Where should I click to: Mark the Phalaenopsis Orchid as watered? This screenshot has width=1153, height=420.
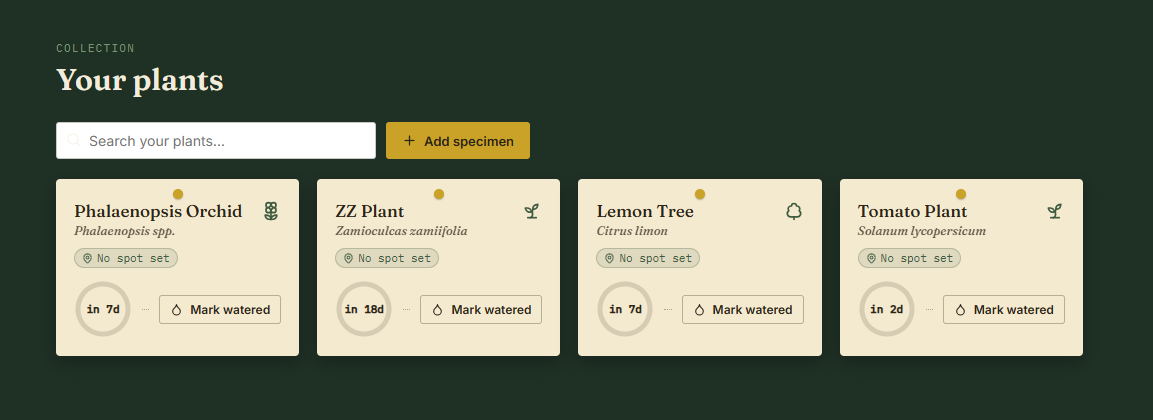tap(220, 310)
